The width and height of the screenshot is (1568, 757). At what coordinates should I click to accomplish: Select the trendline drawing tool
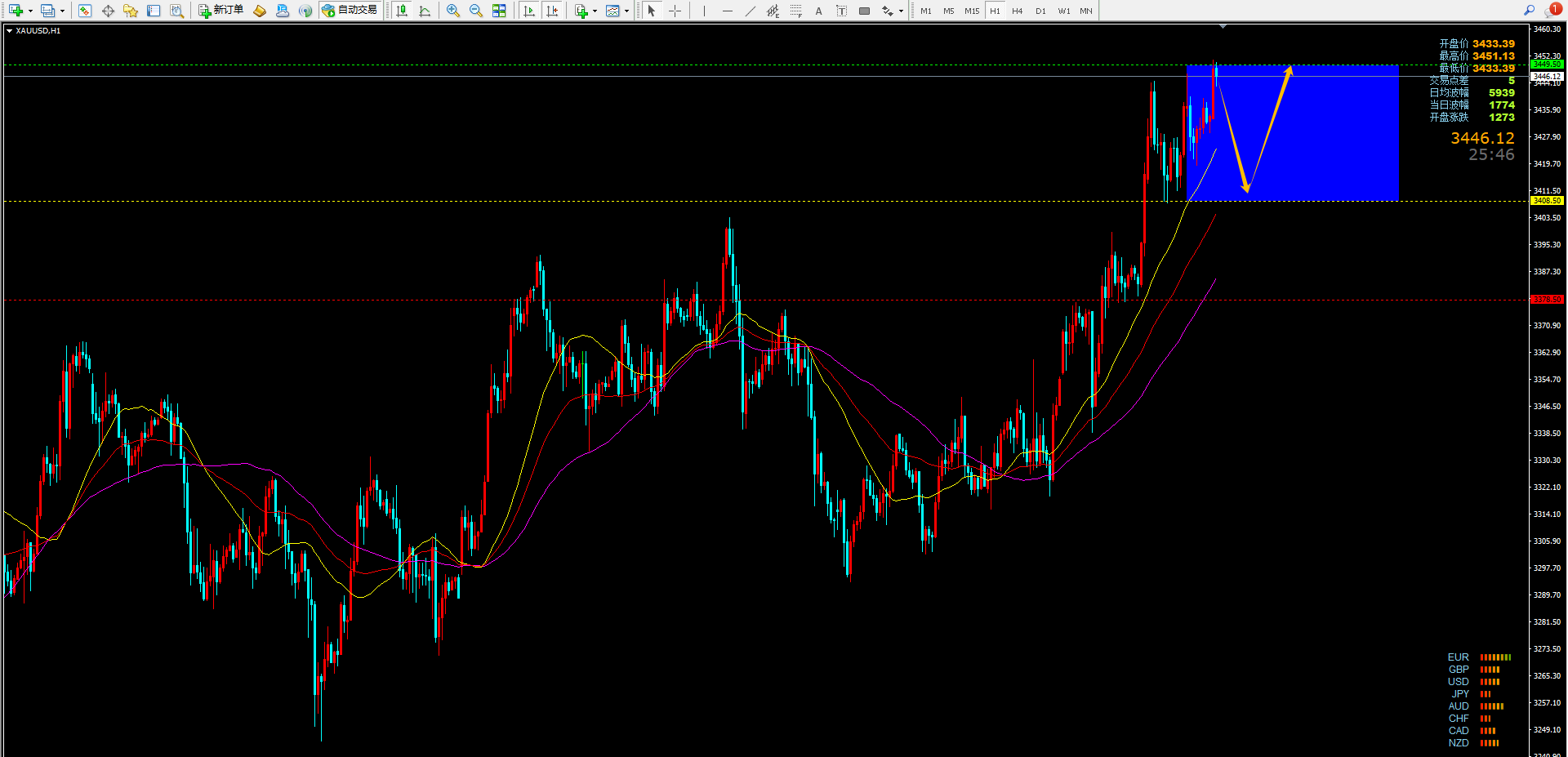[751, 11]
